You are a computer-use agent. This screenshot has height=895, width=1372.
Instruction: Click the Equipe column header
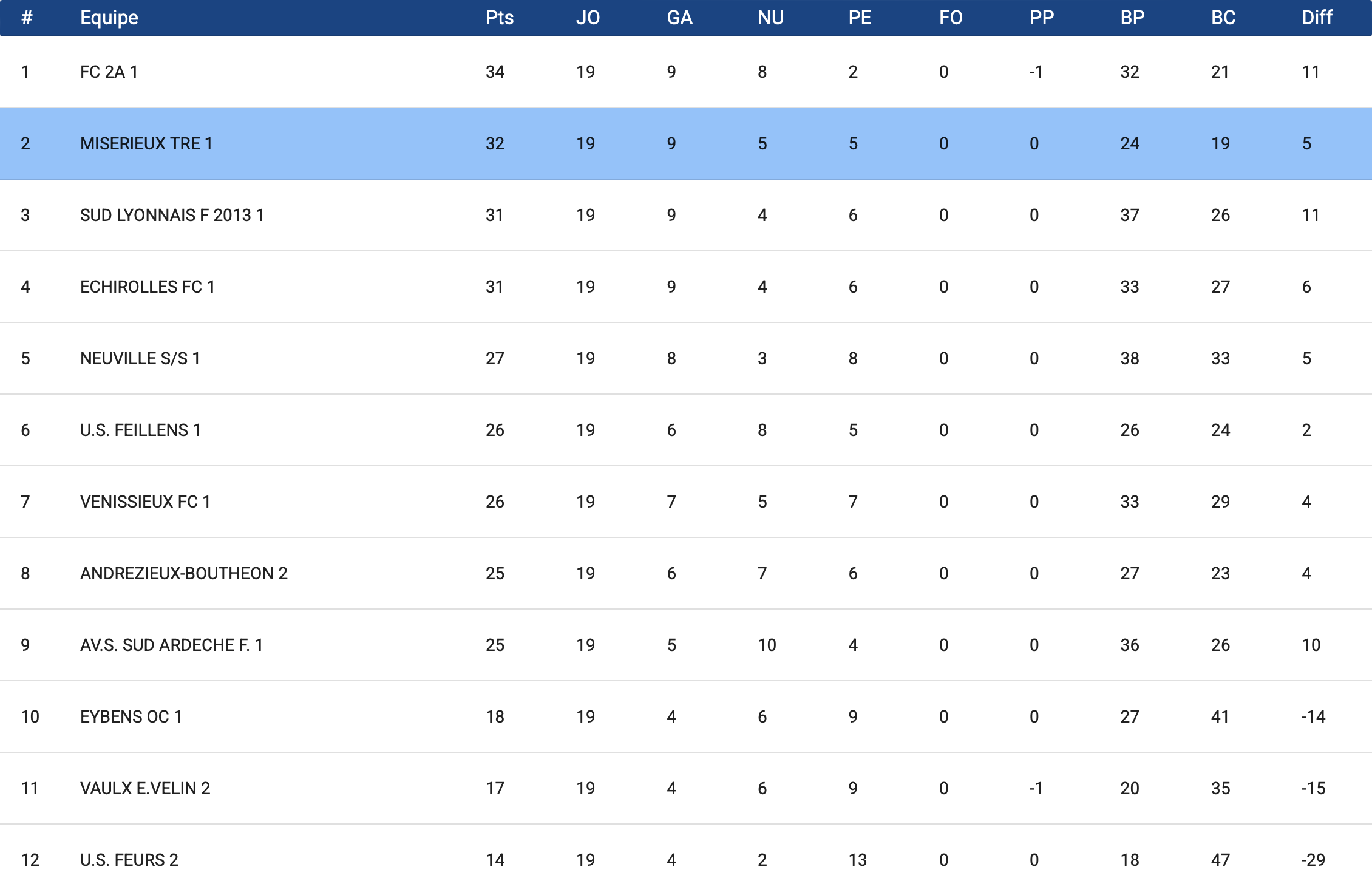point(109,18)
